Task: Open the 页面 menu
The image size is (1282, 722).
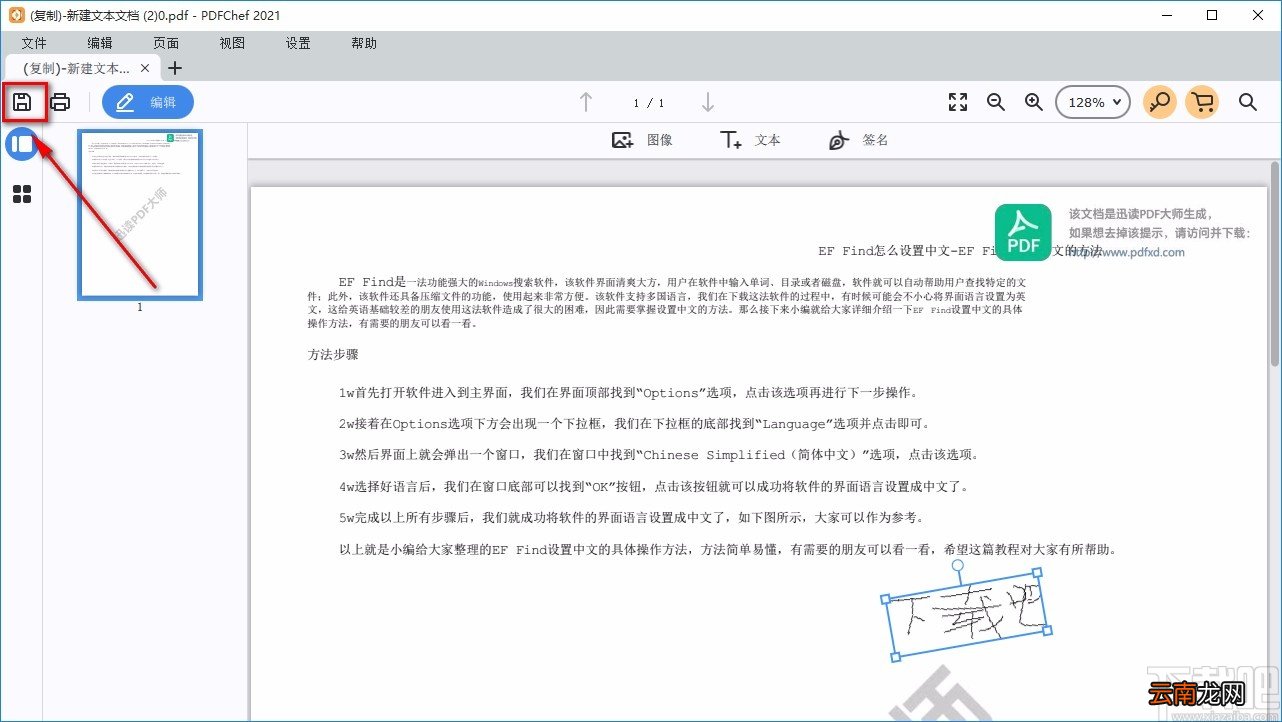Action: 166,43
